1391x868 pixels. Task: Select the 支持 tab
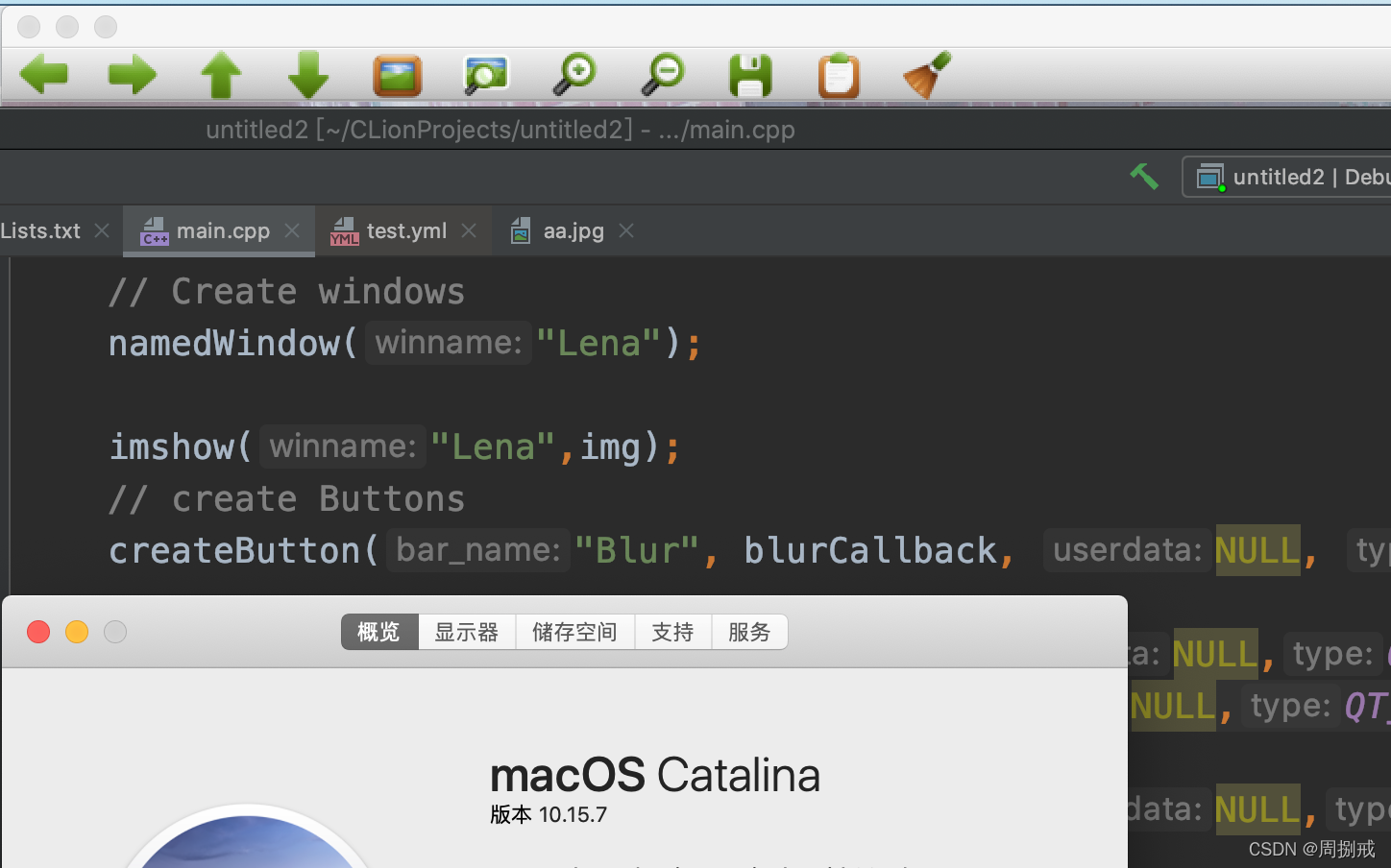coord(673,632)
